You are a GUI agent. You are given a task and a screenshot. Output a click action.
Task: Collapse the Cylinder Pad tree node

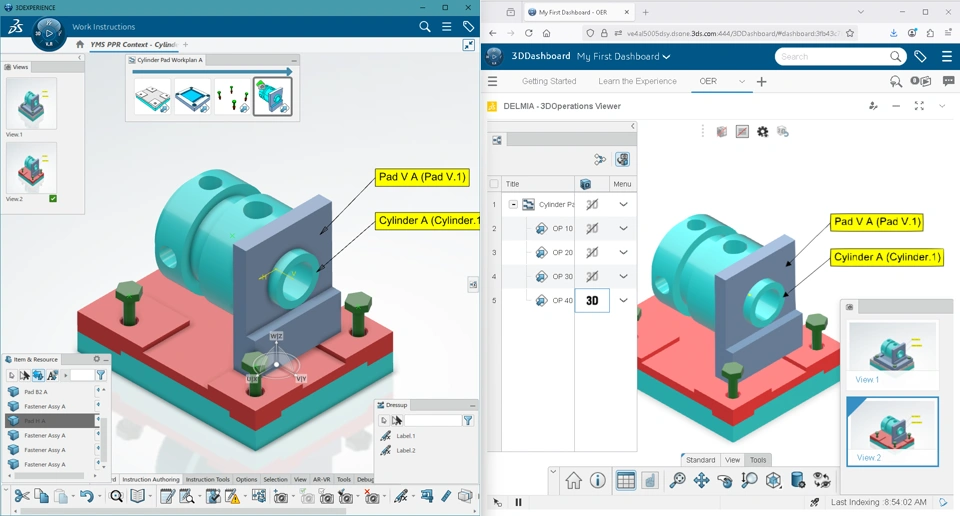point(513,204)
